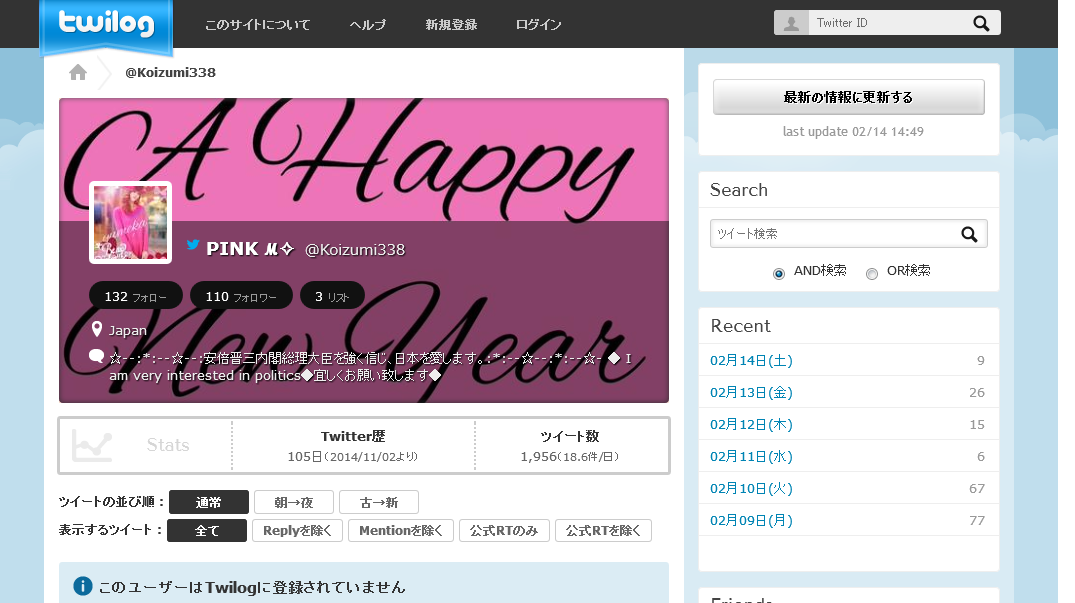Screen dimensions: 1075x603
Task: Click the 3 リスト pill
Action: point(332,296)
